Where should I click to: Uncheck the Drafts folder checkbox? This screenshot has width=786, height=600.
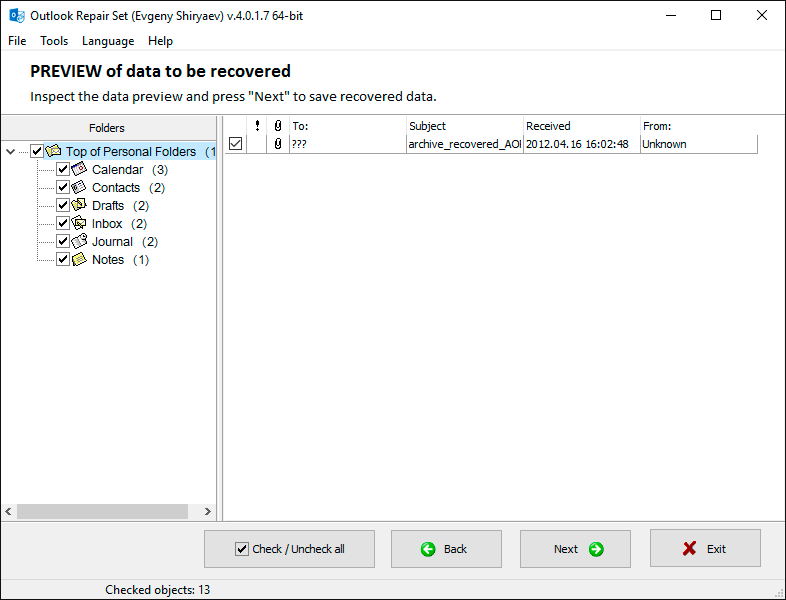63,205
